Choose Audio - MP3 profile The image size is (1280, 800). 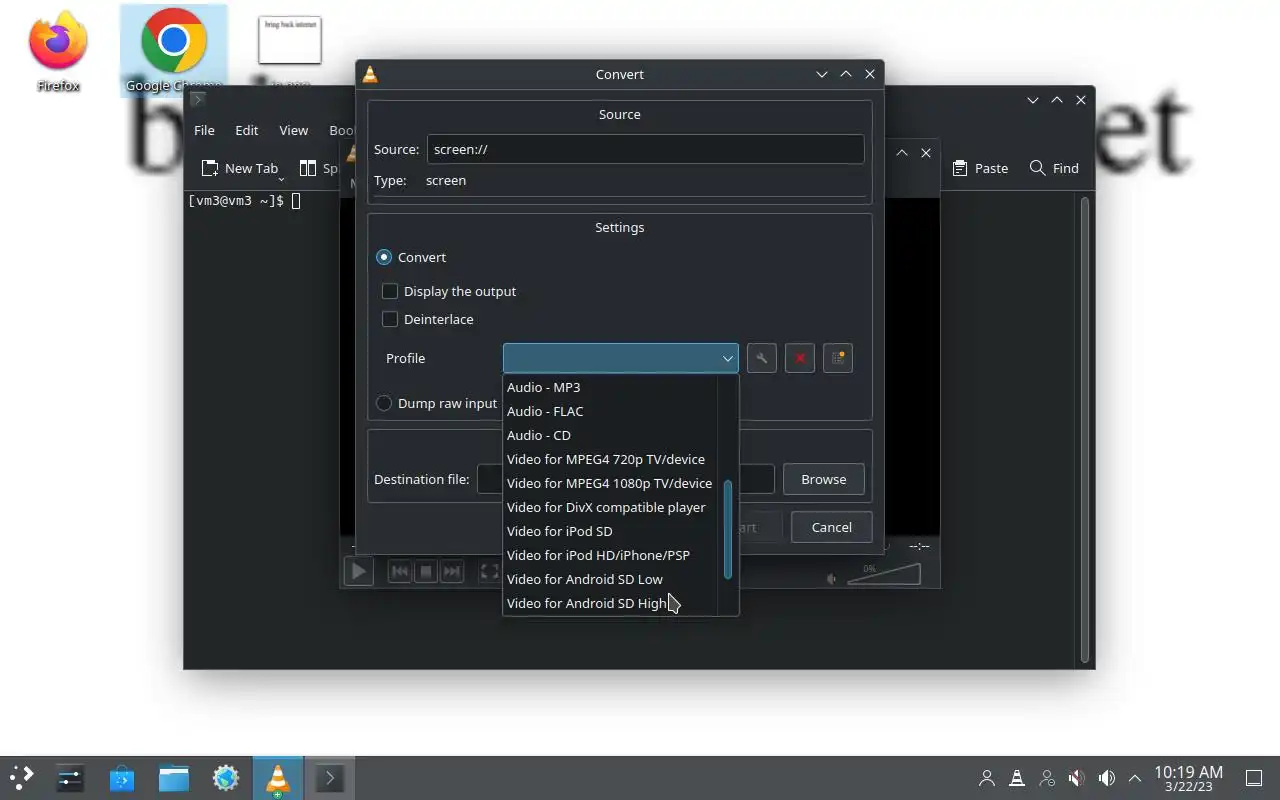pos(611,387)
